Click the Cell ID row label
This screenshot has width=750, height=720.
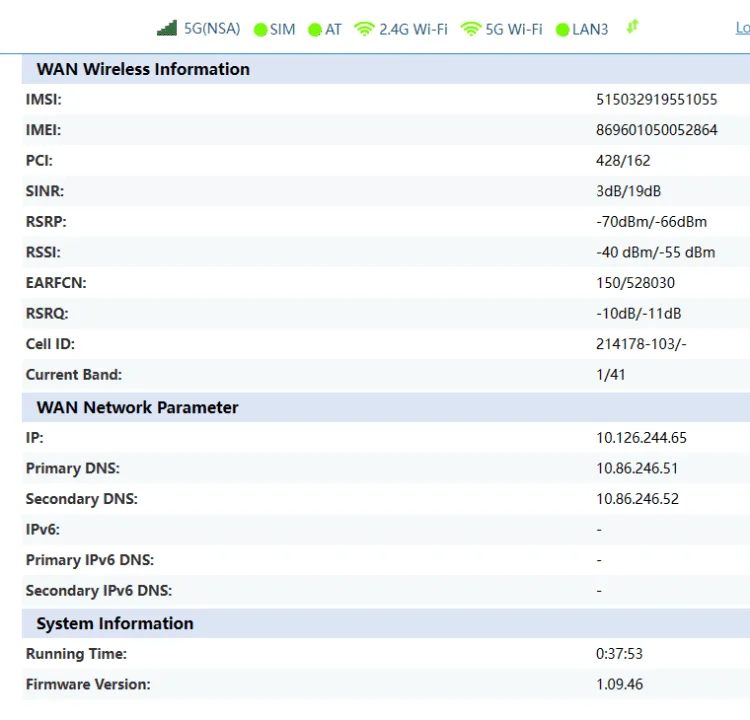click(50, 344)
